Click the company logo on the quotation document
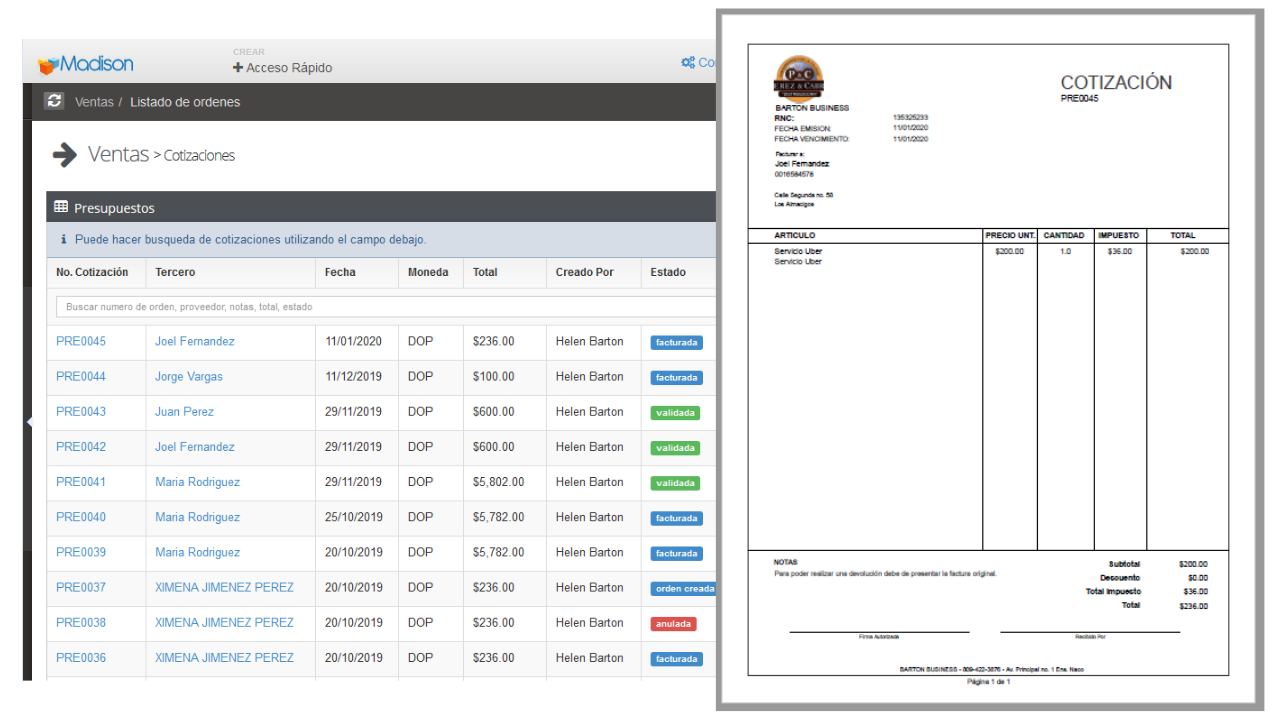Image resolution: width=1280 pixels, height=720 pixels. [x=799, y=78]
